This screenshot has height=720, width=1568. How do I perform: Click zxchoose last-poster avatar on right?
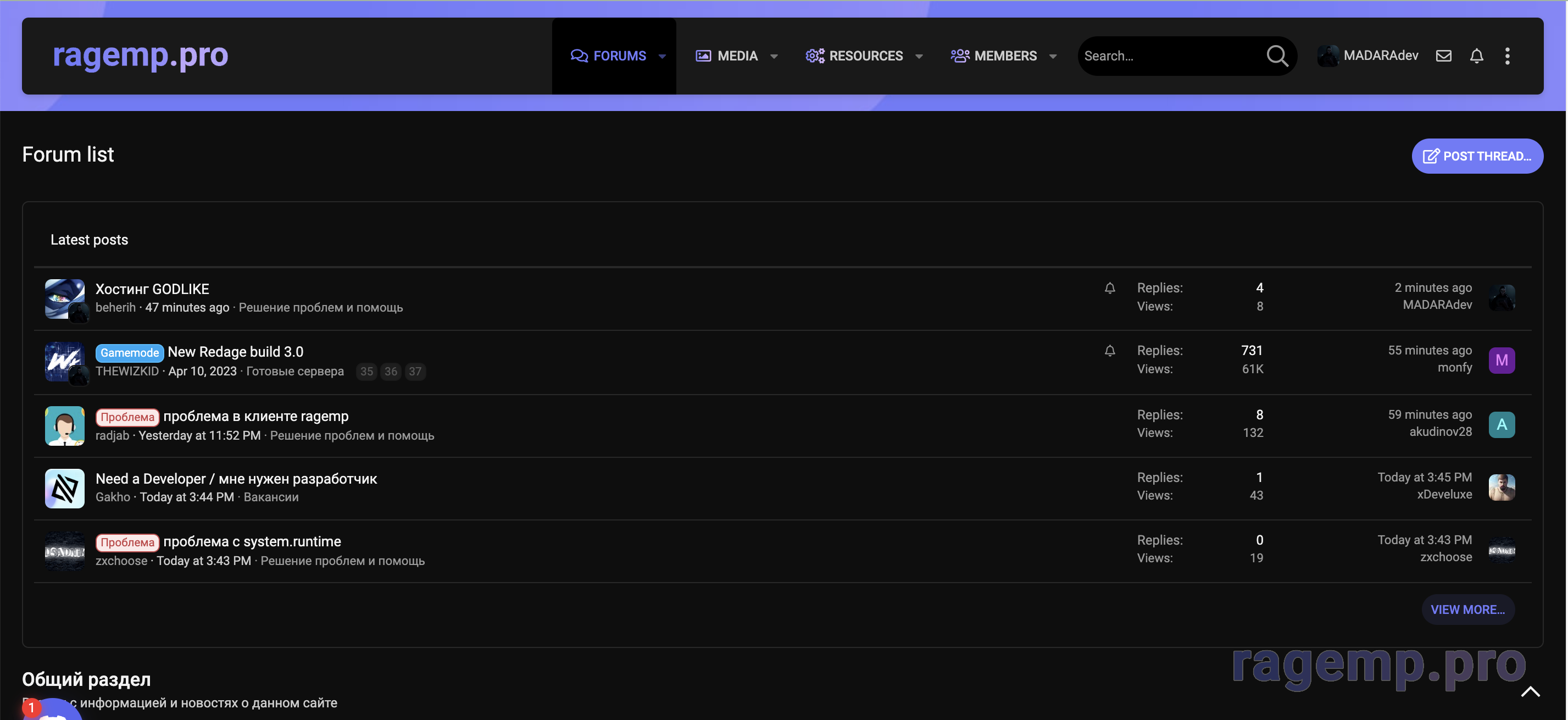(1502, 550)
